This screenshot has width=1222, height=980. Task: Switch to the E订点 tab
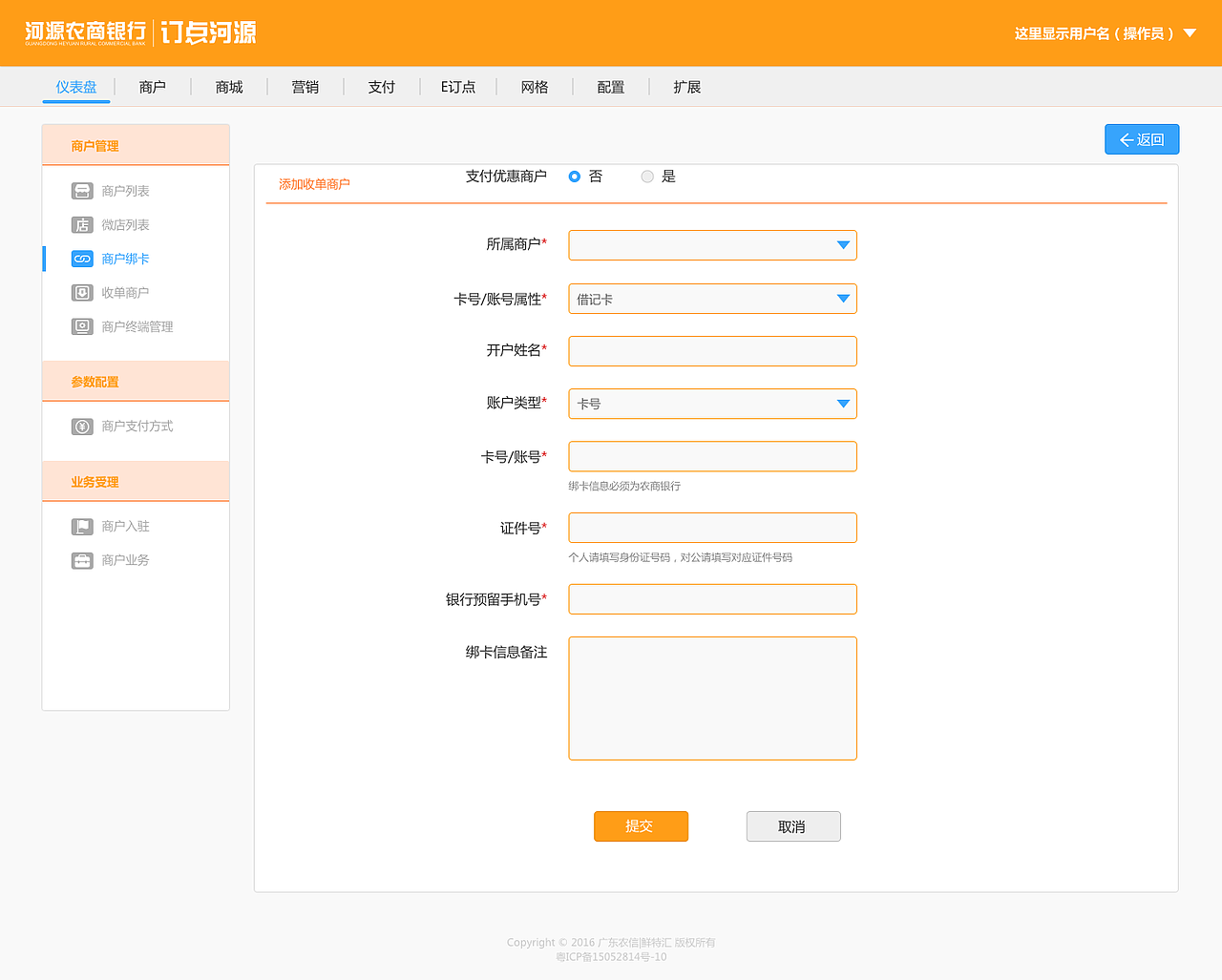[x=458, y=87]
